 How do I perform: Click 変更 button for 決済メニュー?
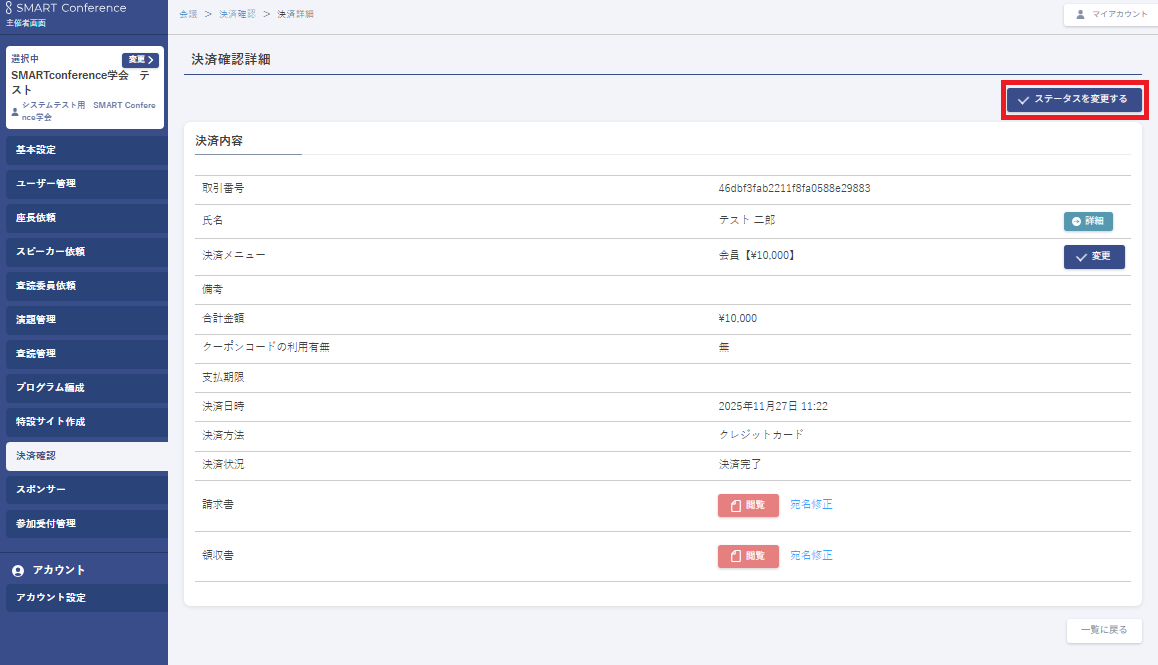tap(1093, 257)
